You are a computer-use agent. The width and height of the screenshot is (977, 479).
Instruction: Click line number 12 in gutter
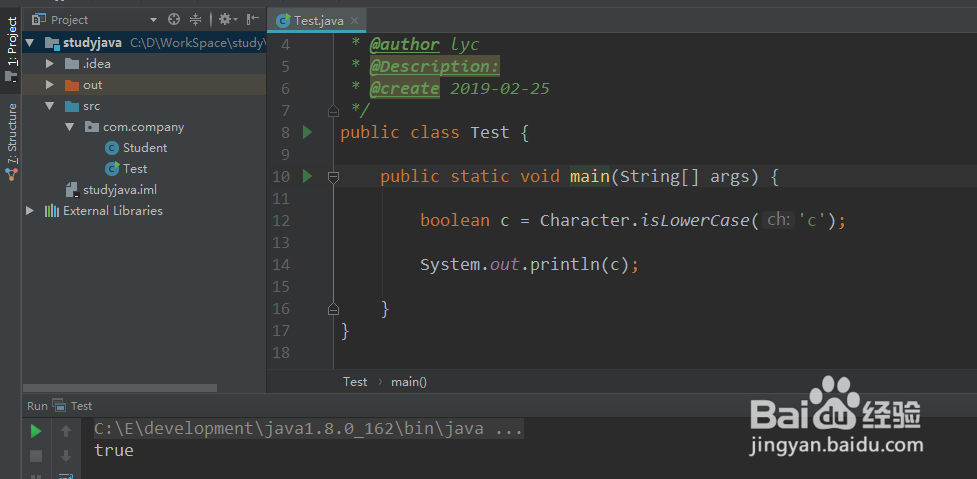(x=281, y=221)
